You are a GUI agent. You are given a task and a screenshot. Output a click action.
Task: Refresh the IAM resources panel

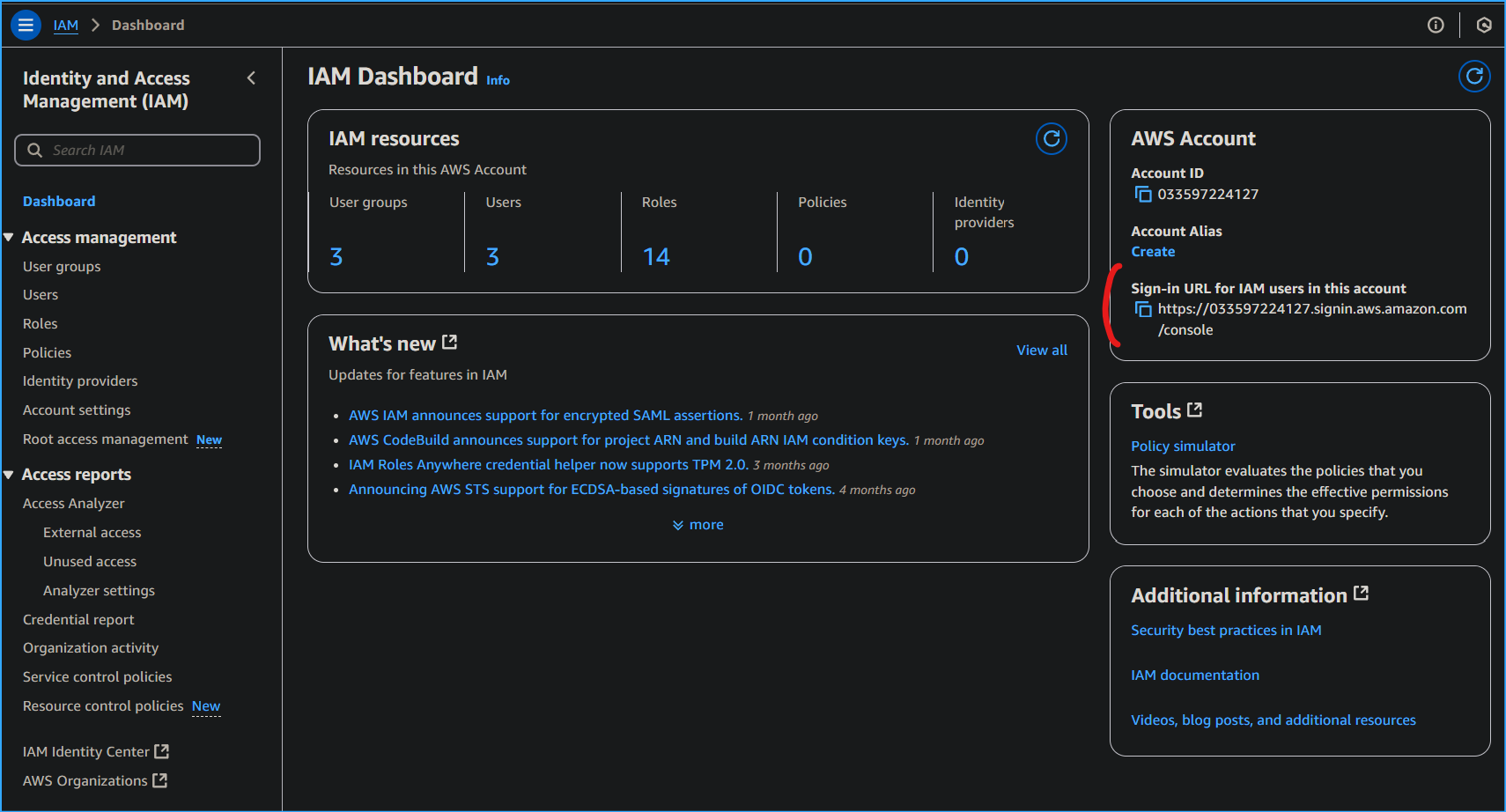point(1051,138)
